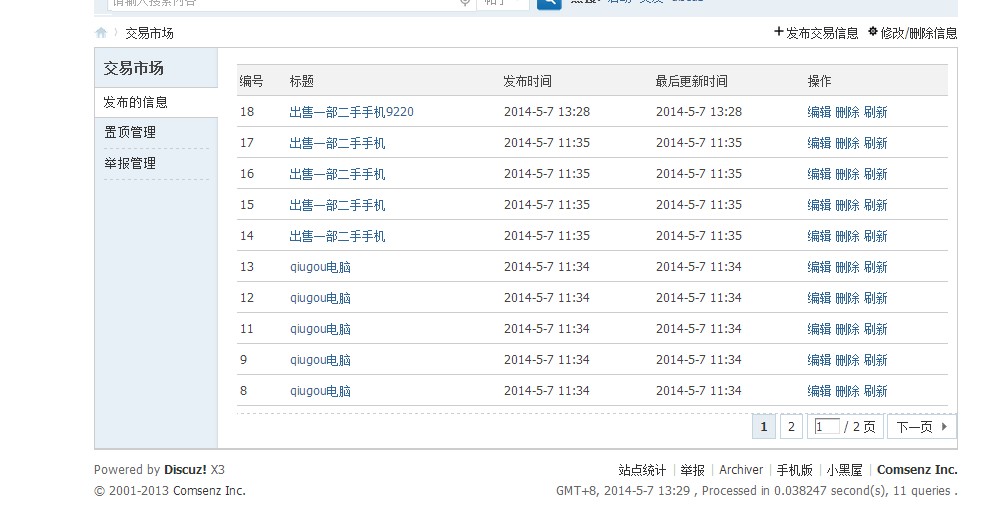
Task: Click 删除 for listing 12
Action: tap(848, 298)
